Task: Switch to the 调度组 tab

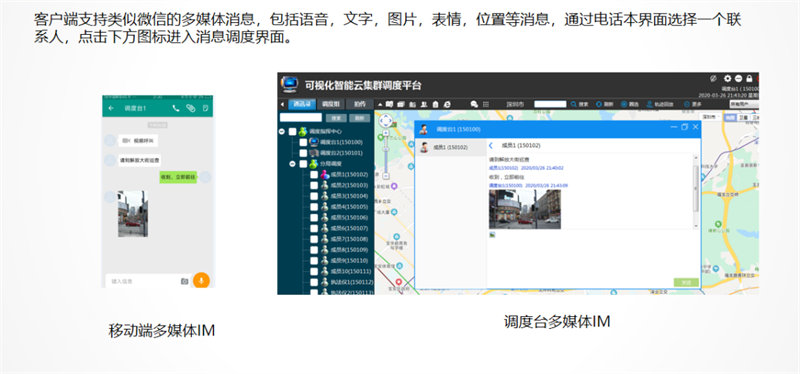Action: click(331, 104)
